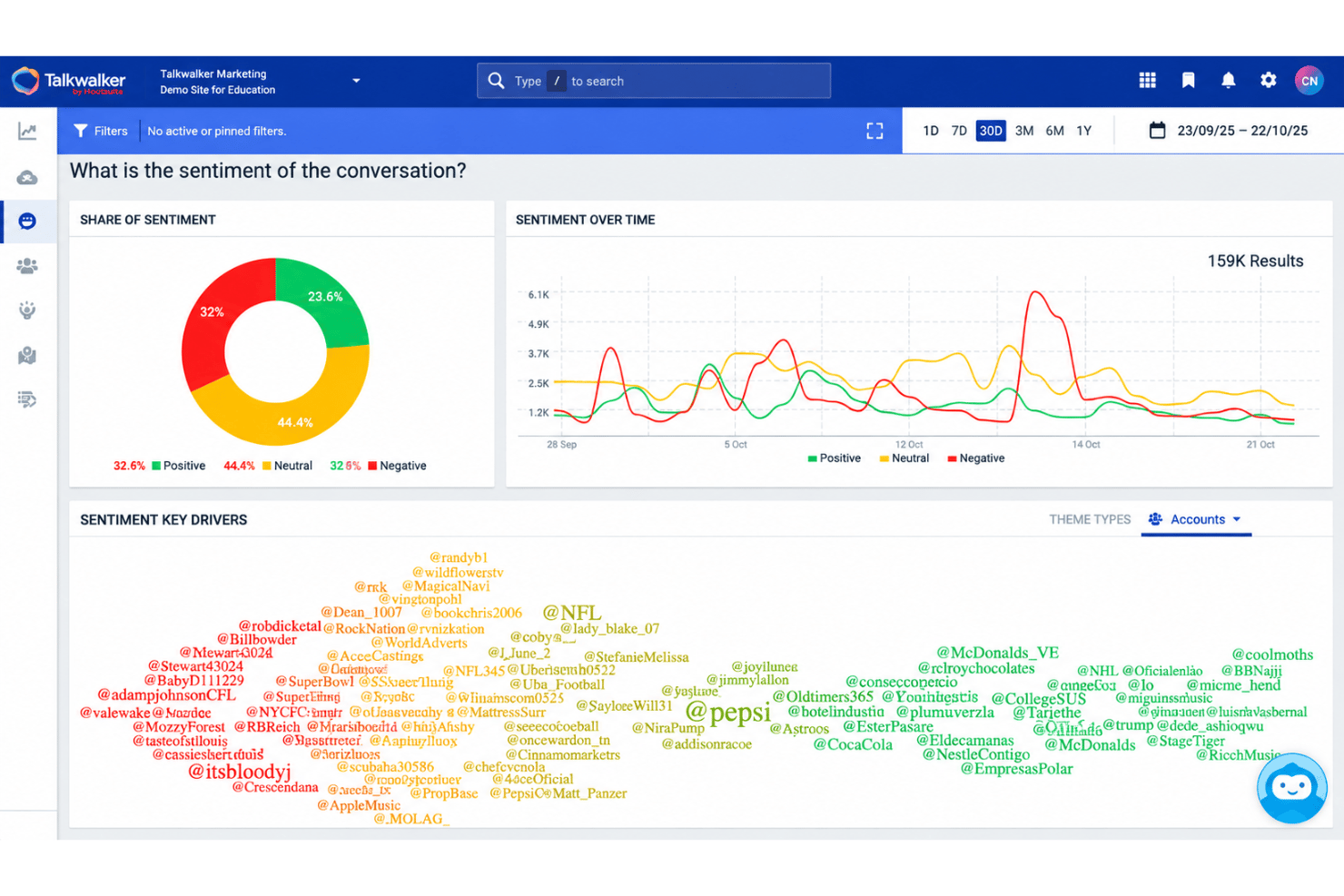The height and width of the screenshot is (896, 1344).
Task: Open the demographics people sidebar icon
Action: (27, 266)
